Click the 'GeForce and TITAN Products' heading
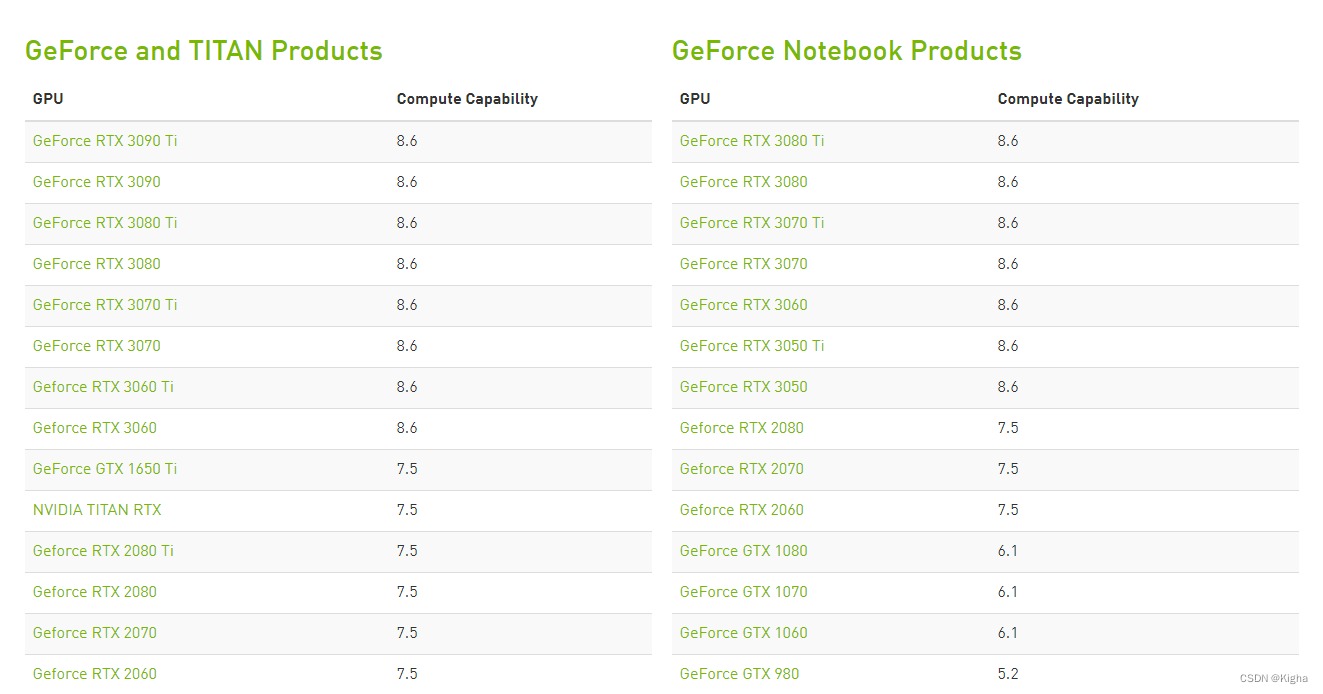The width and height of the screenshot is (1323, 694). [204, 51]
